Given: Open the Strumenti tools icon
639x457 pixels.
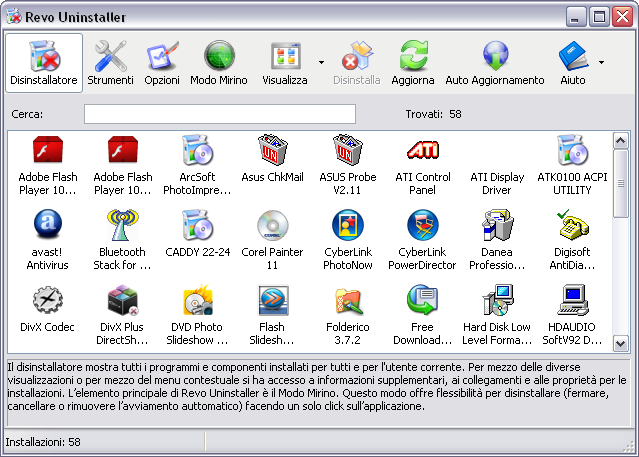Looking at the screenshot, I should [x=110, y=56].
